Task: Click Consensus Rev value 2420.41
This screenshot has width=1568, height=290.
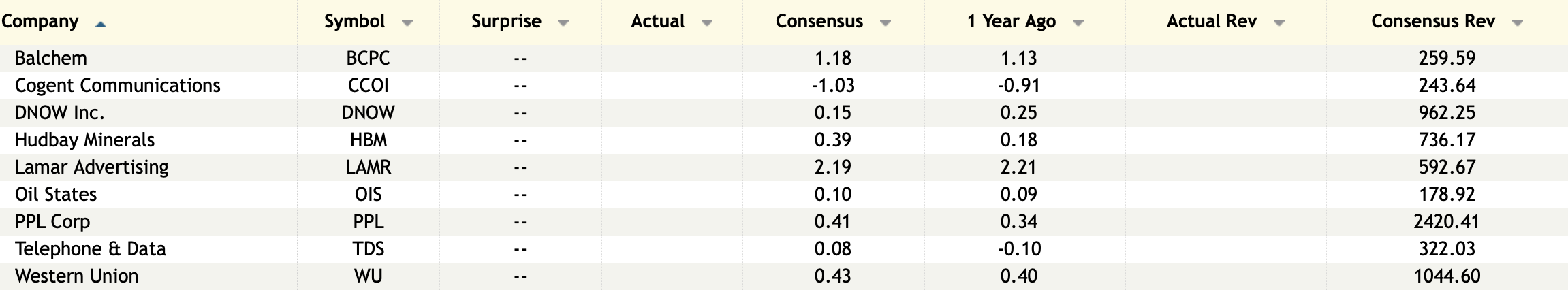Action: 1446,222
